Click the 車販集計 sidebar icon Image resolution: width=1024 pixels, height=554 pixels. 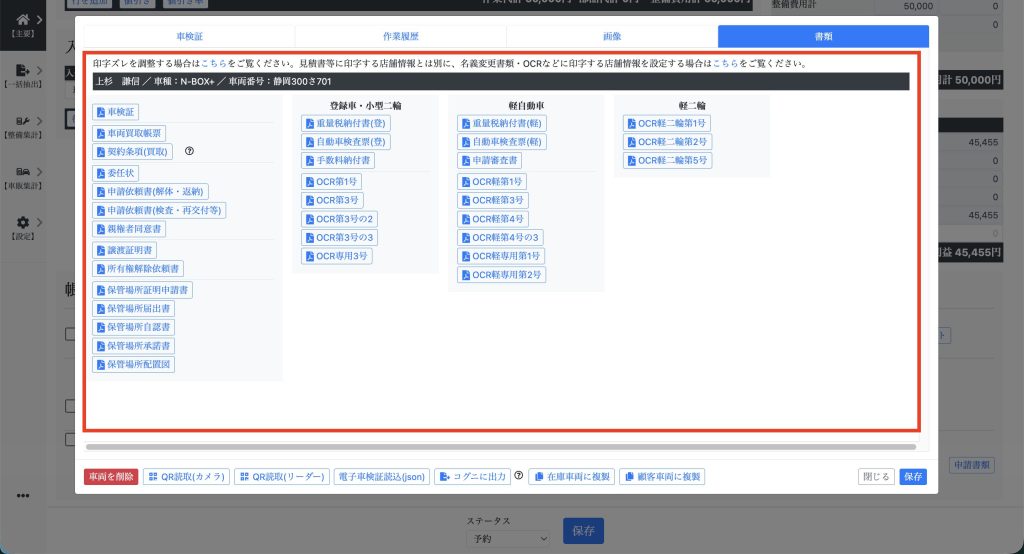coord(23,171)
